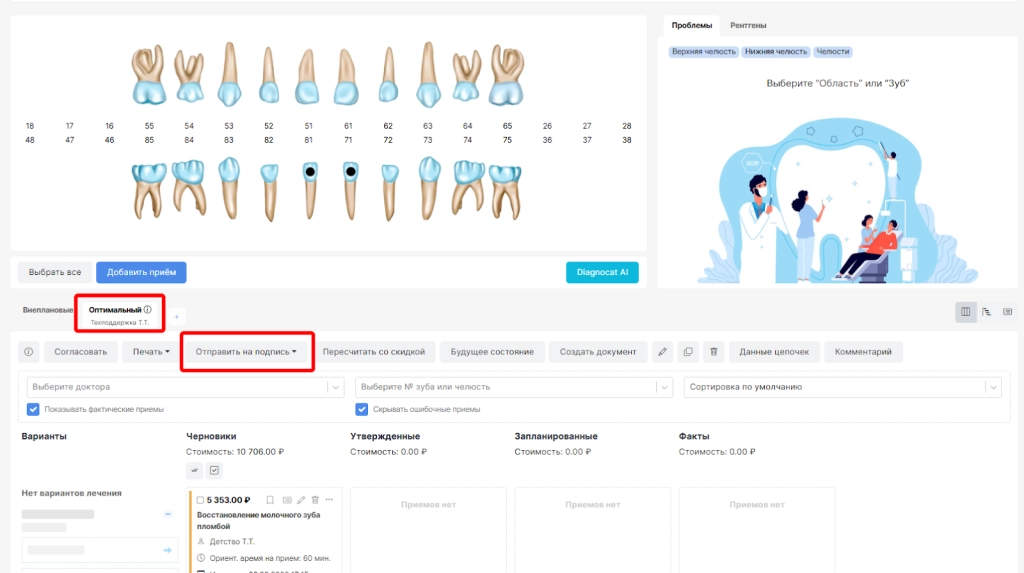This screenshot has width=1024, height=573.
Task: Toggle 'Скрывать ошибочные приемы' checkbox
Action: pyautogui.click(x=362, y=409)
